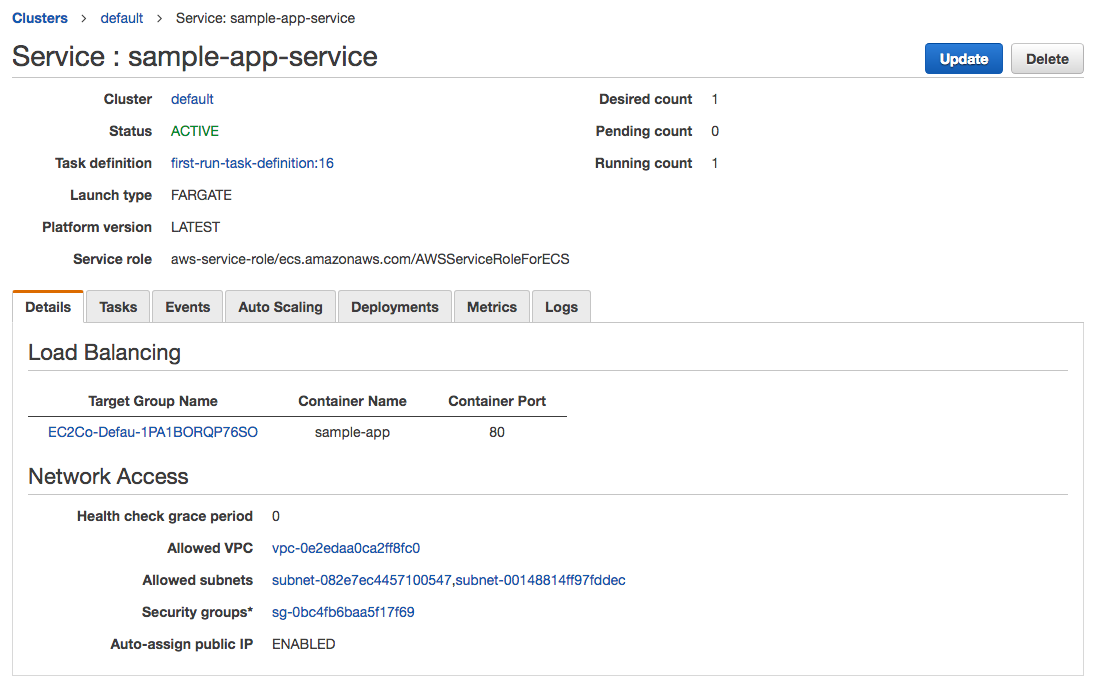This screenshot has width=1105, height=689.
Task: Open the Clusters breadcrumb link
Action: click(40, 18)
